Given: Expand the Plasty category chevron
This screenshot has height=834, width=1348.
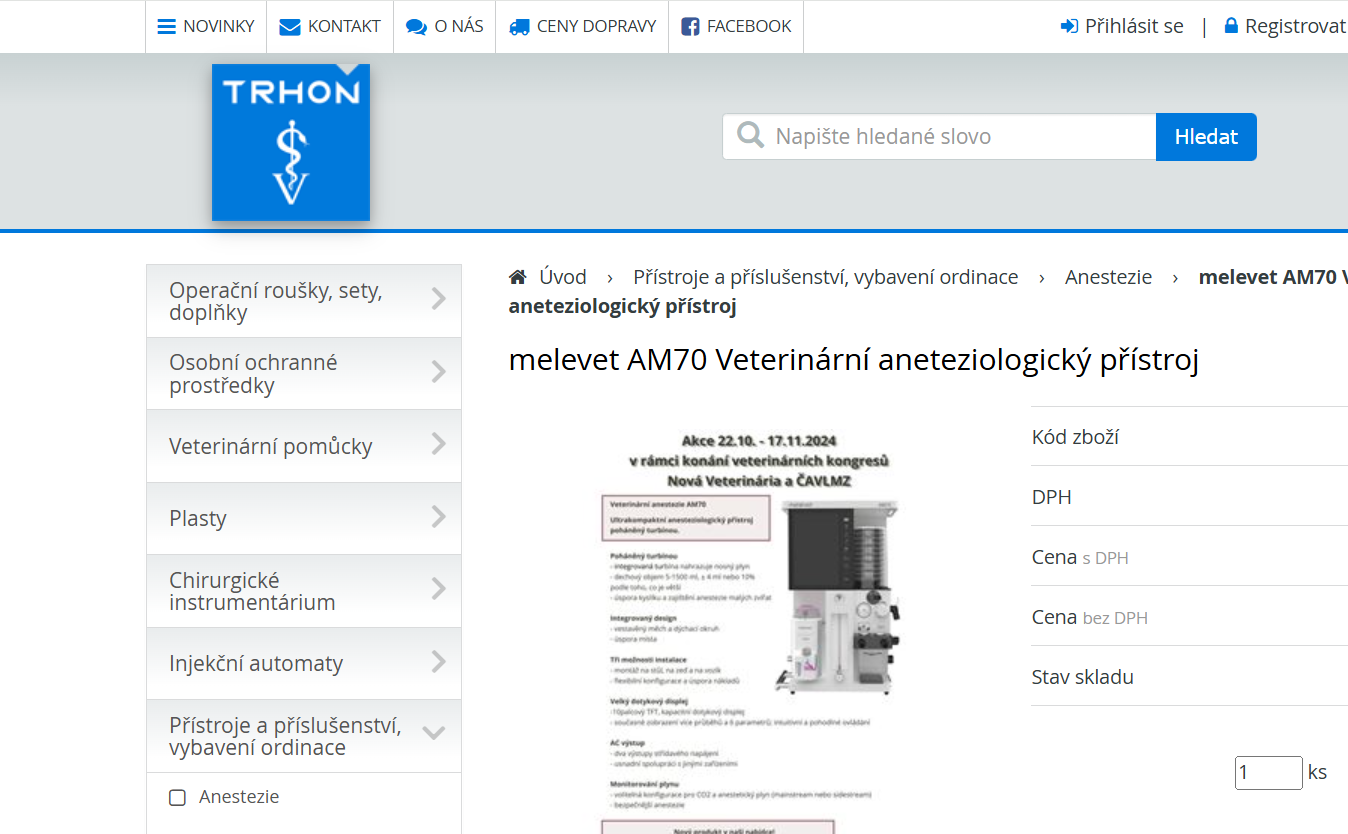Looking at the screenshot, I should pos(438,516).
